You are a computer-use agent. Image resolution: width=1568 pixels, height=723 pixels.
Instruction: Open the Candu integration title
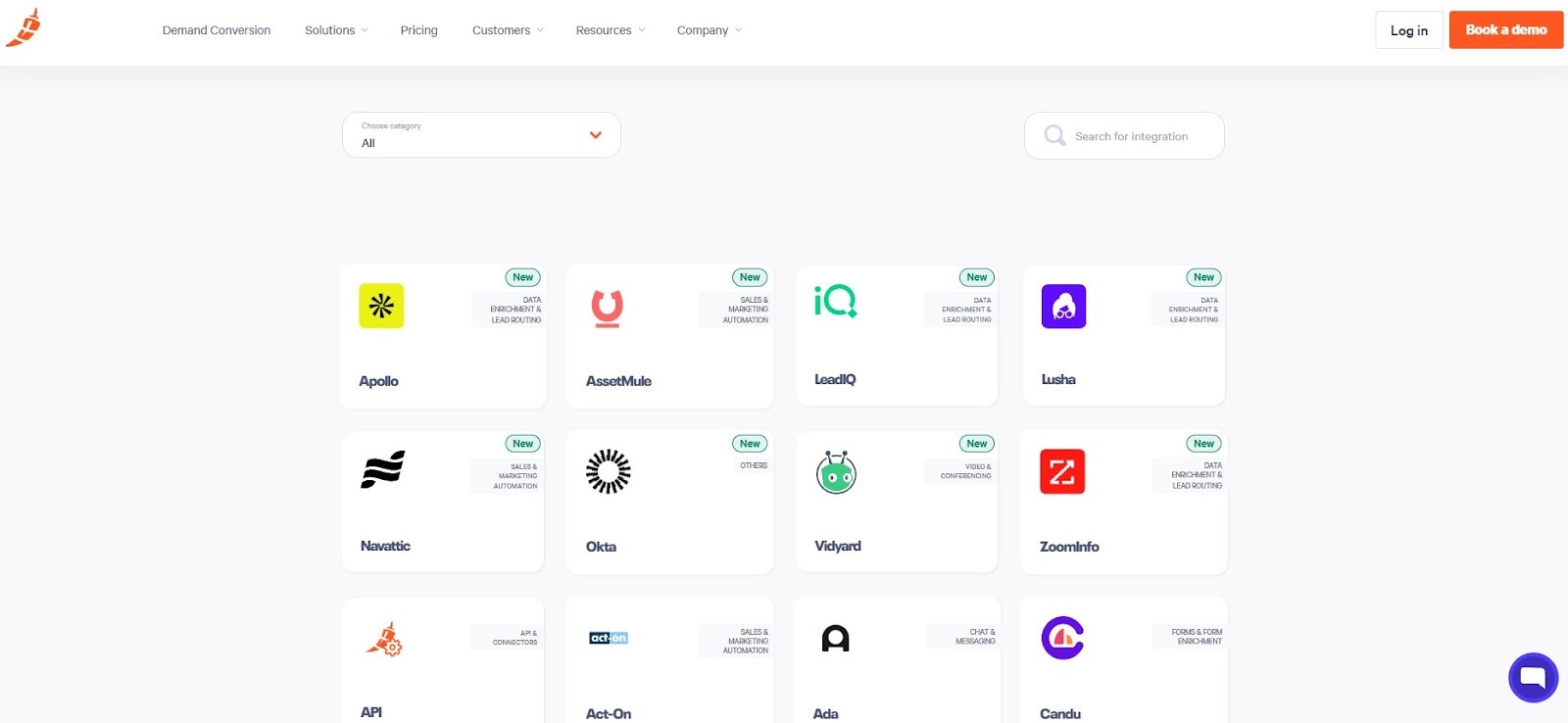[1060, 714]
